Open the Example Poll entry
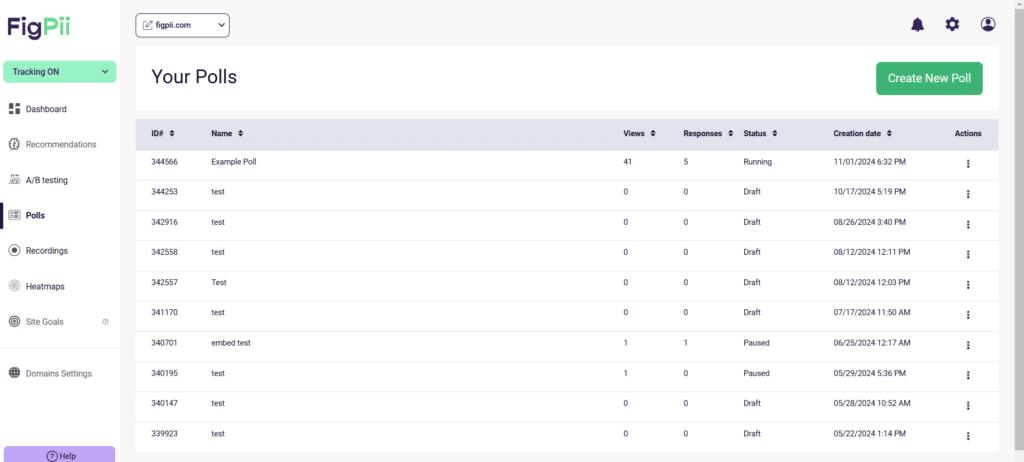The width and height of the screenshot is (1024, 462). (234, 161)
